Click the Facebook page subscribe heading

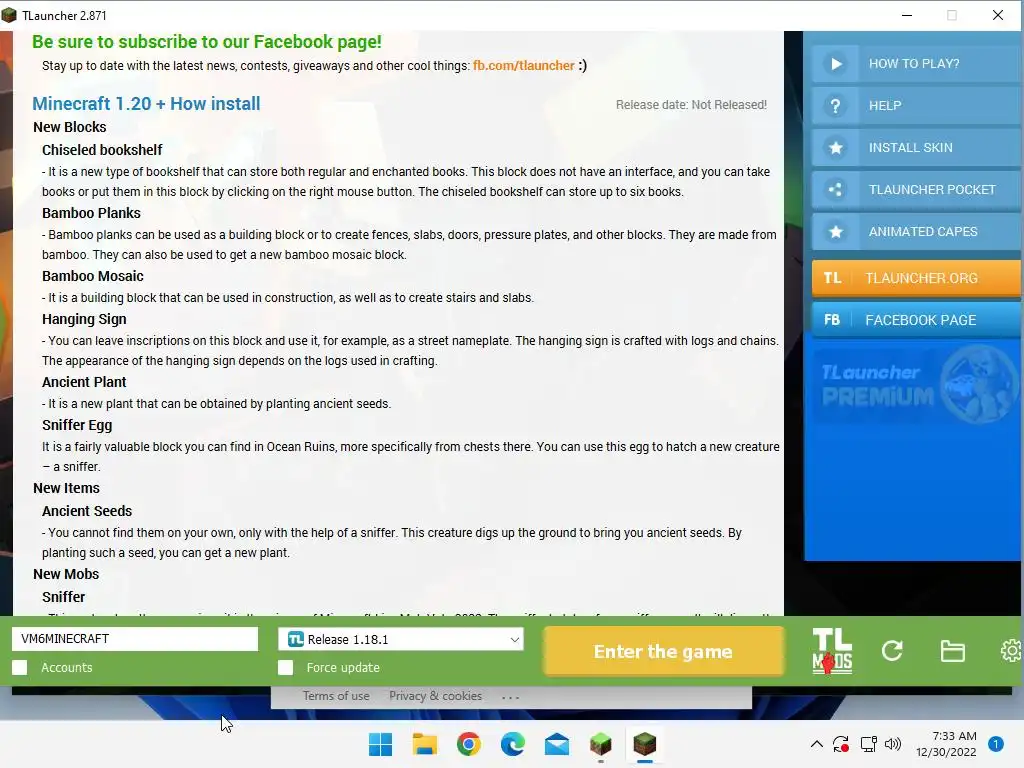[206, 42]
